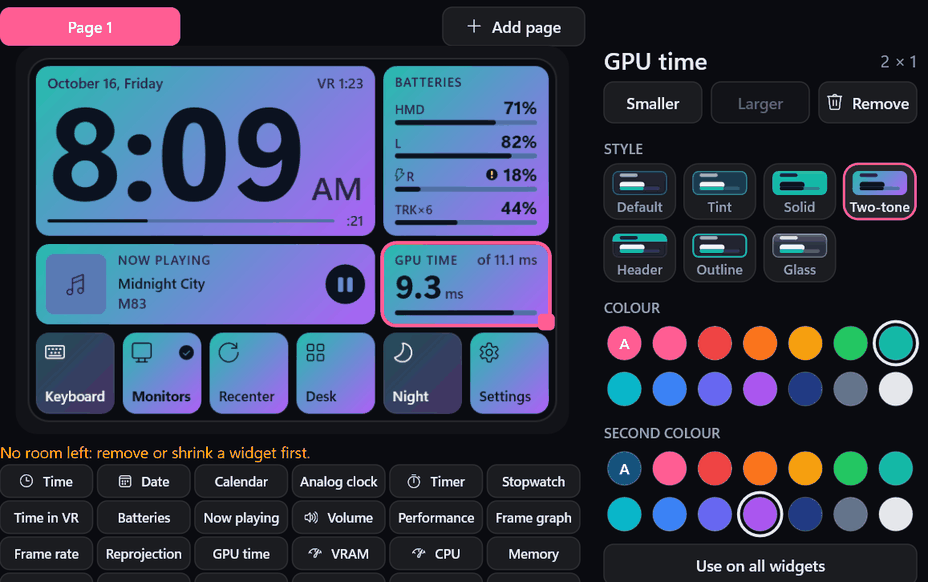The width and height of the screenshot is (928, 582).
Task: Pick the purple swatch under Second Colour
Action: pyautogui.click(x=760, y=514)
